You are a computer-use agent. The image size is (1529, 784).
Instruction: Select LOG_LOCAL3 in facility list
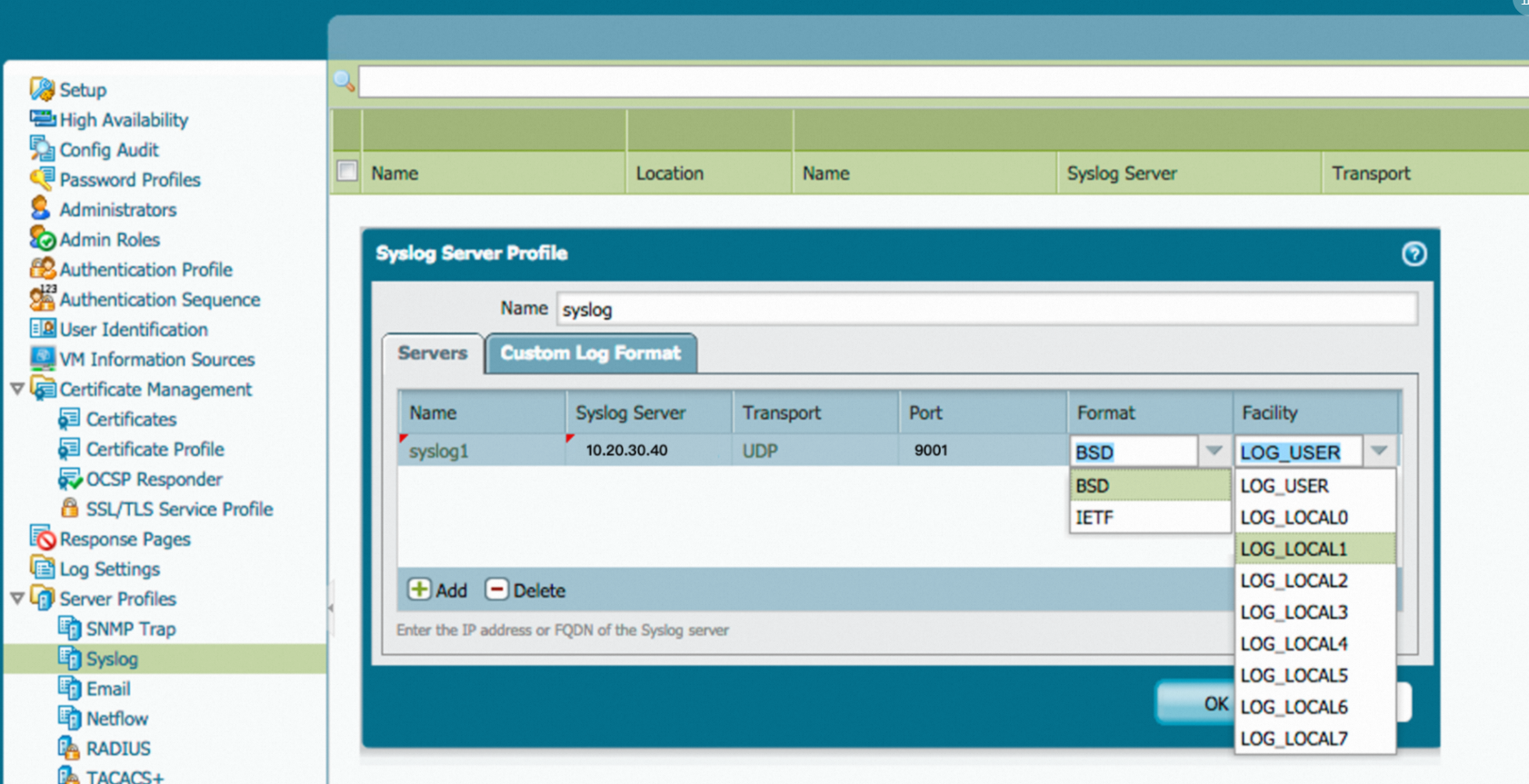pos(1314,612)
